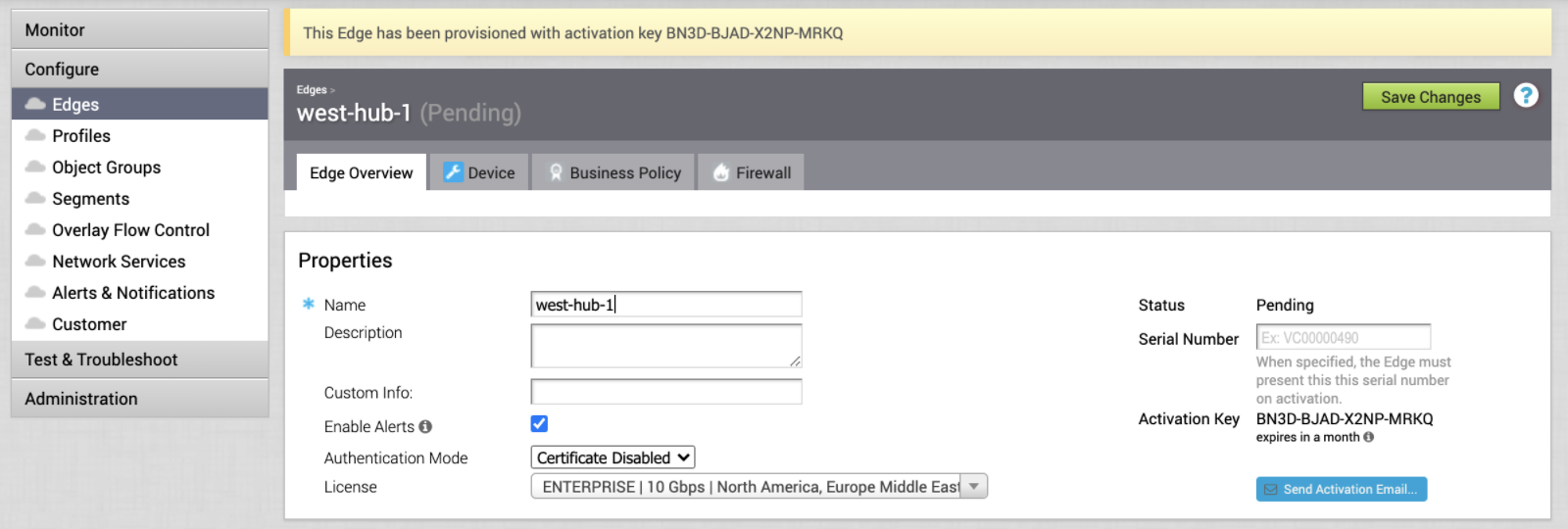Expand the Monitor section
Screen dimensions: 1568x529
tap(139, 30)
